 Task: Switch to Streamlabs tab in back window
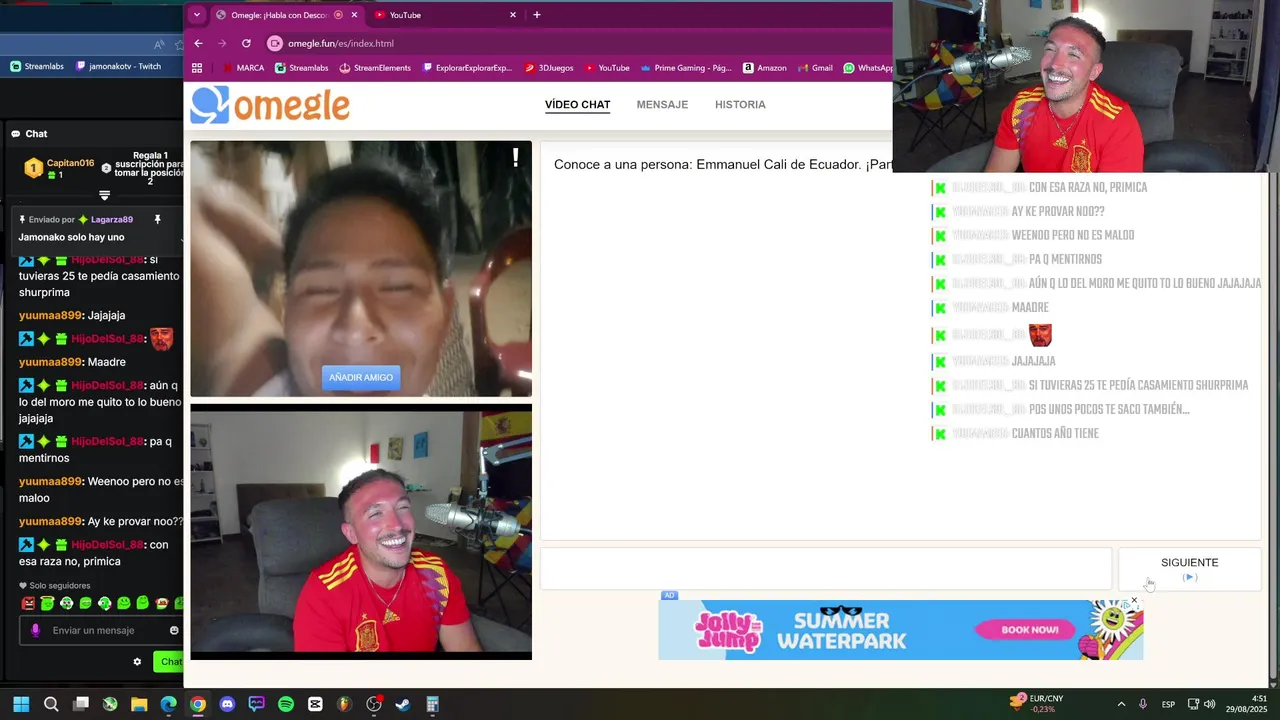[x=37, y=66]
